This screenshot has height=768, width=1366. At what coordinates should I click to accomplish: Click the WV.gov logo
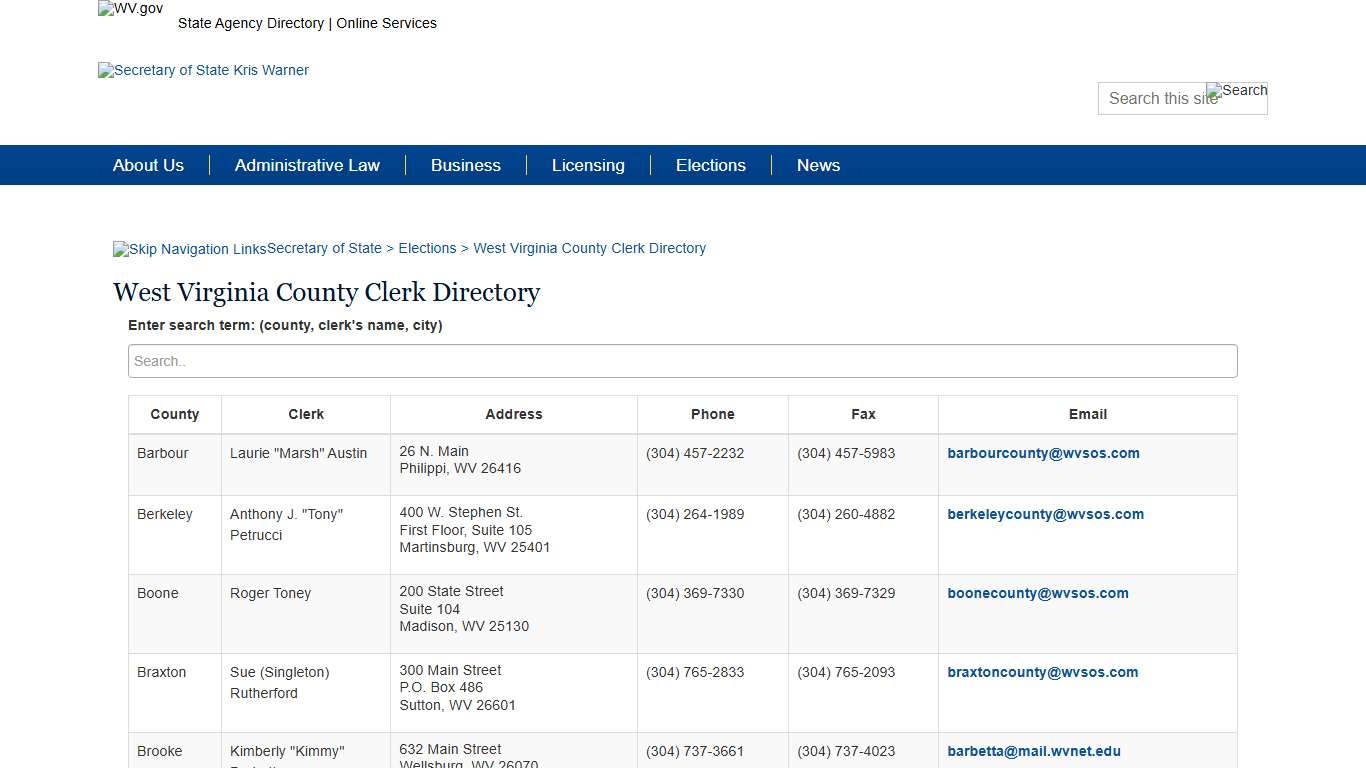tap(130, 8)
